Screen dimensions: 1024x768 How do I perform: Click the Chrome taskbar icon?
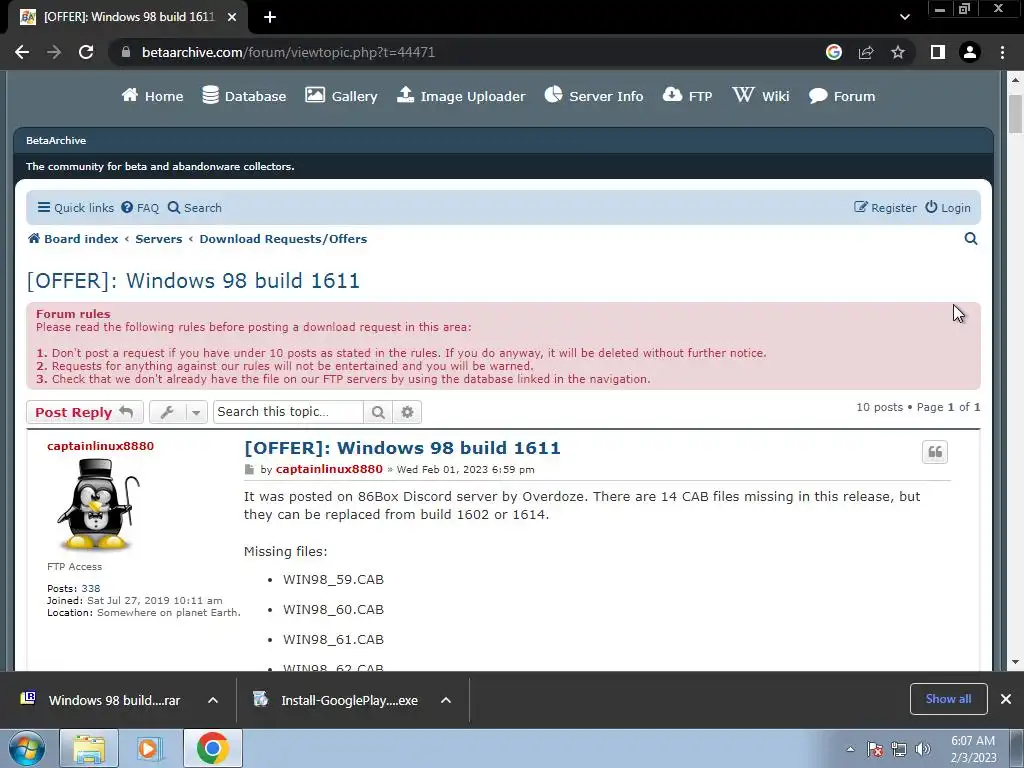(x=212, y=748)
